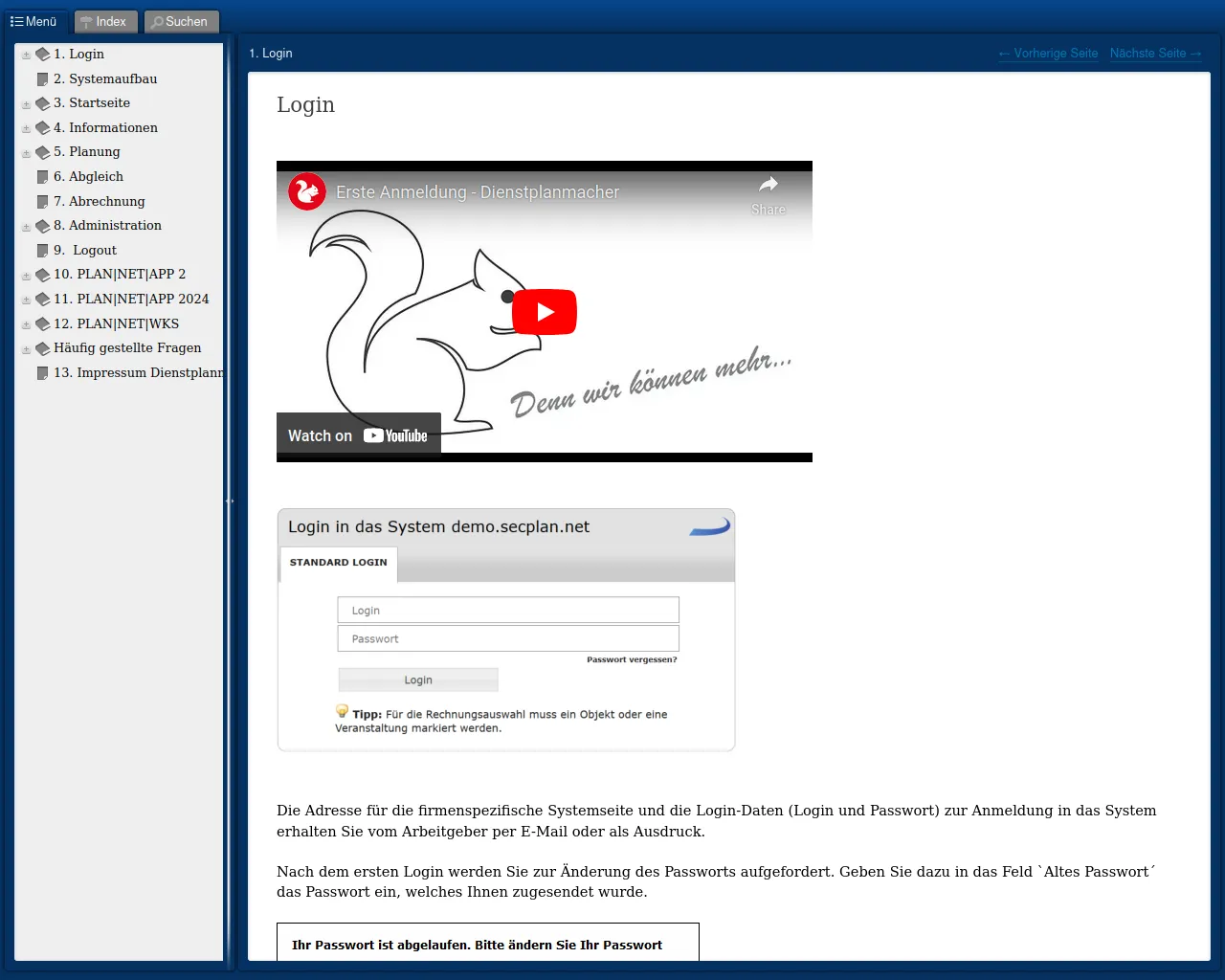Click the book icon beside Häufig gestellte Fragen
This screenshot has height=980, width=1225.
[42, 348]
